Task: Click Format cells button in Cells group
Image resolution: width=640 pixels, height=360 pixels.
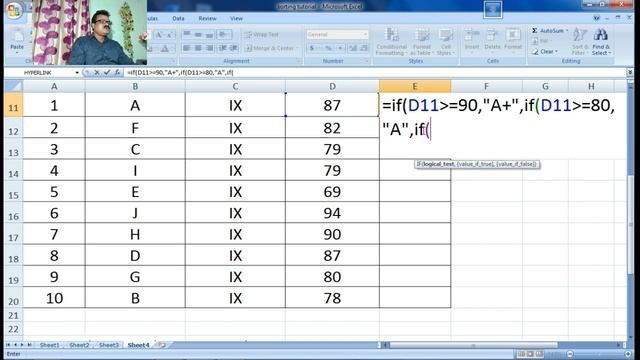Action: point(513,40)
